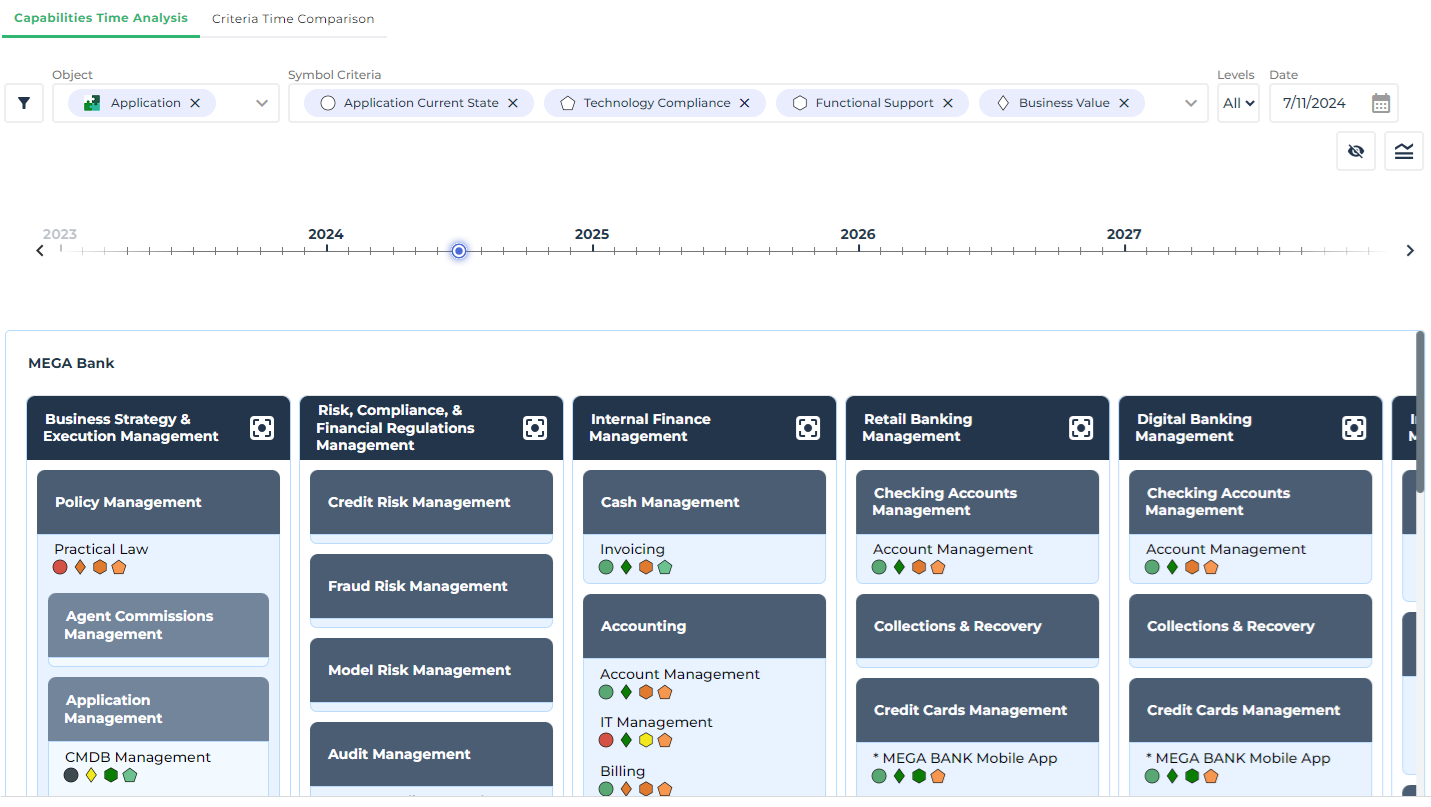Click the current date timeline marker

(459, 251)
